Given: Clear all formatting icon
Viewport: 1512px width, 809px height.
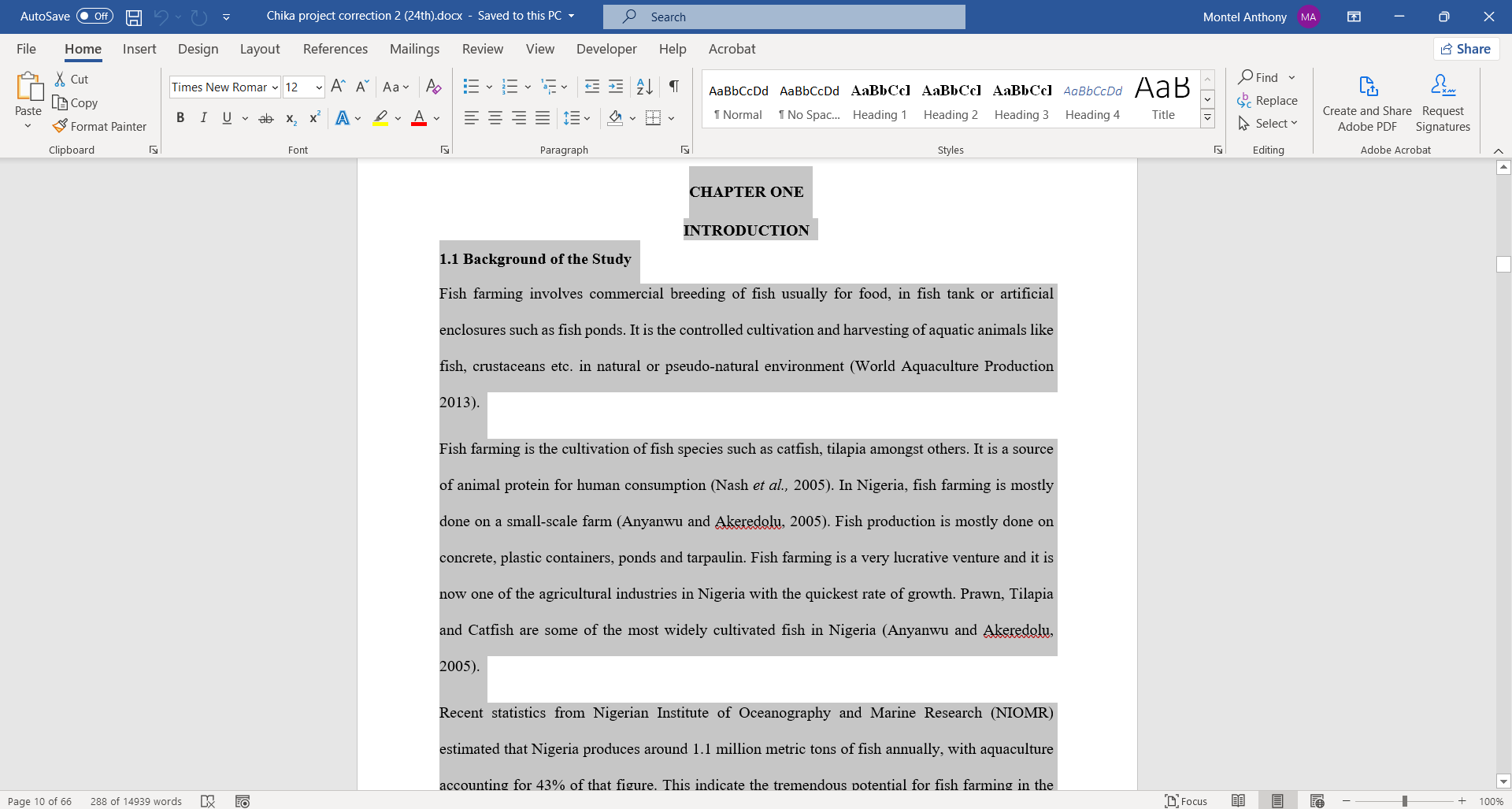Looking at the screenshot, I should tap(433, 87).
